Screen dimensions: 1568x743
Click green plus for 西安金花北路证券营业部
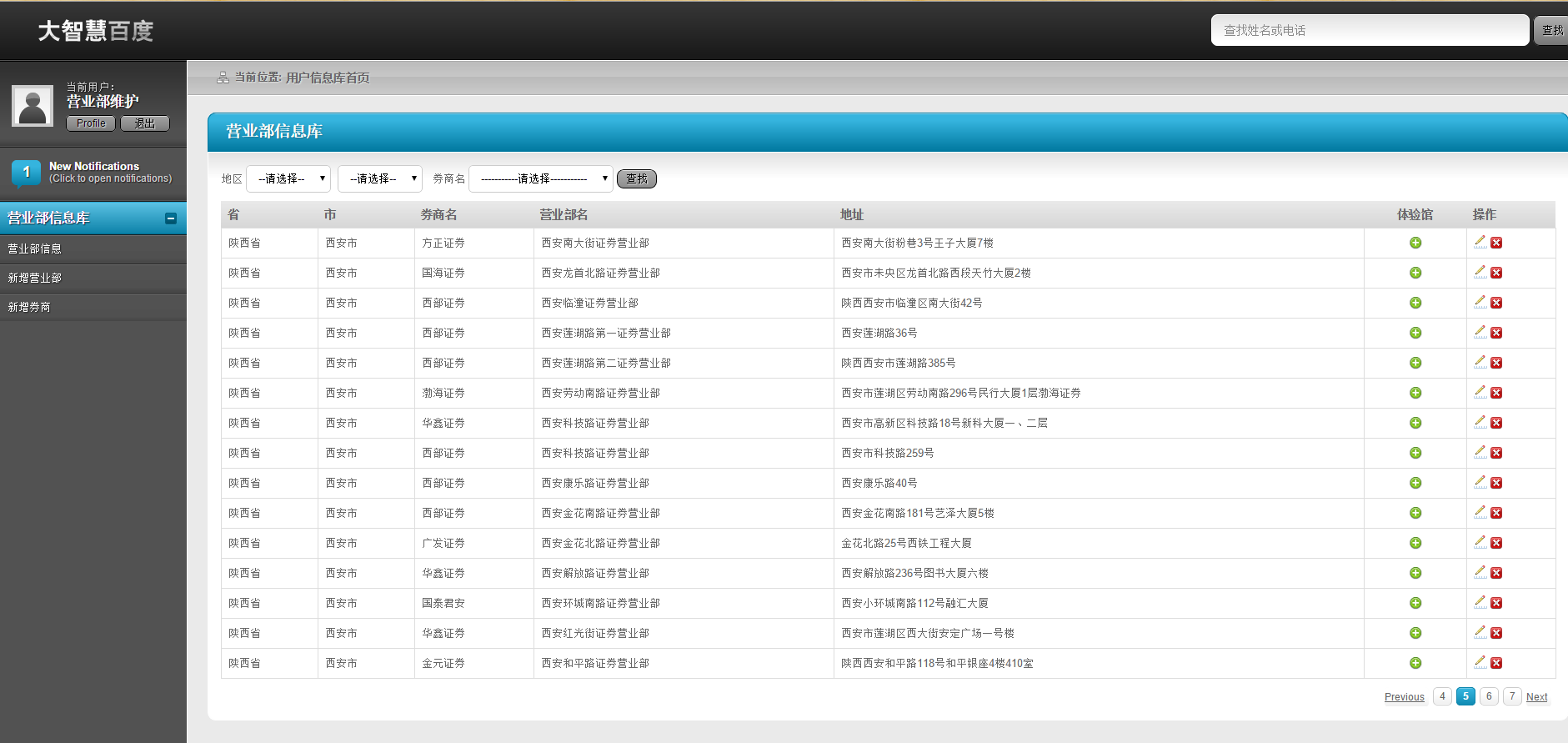1415,543
